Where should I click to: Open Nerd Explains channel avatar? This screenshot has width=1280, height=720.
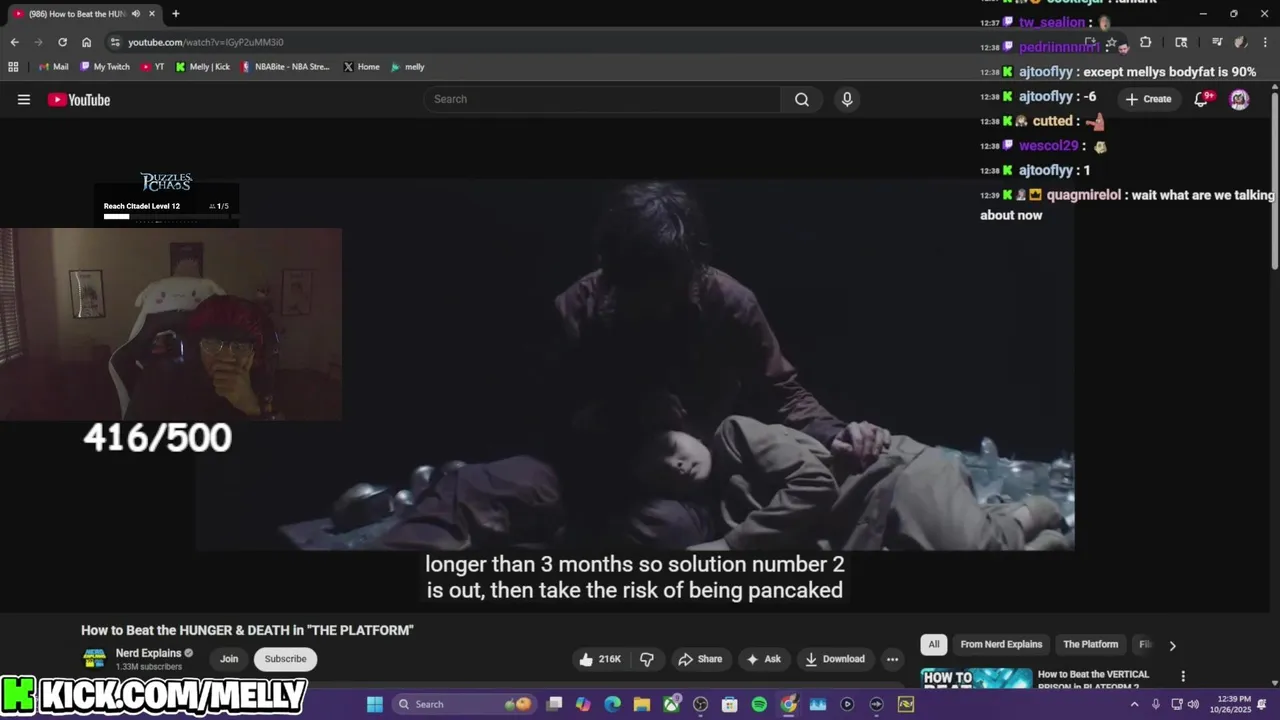(x=94, y=658)
